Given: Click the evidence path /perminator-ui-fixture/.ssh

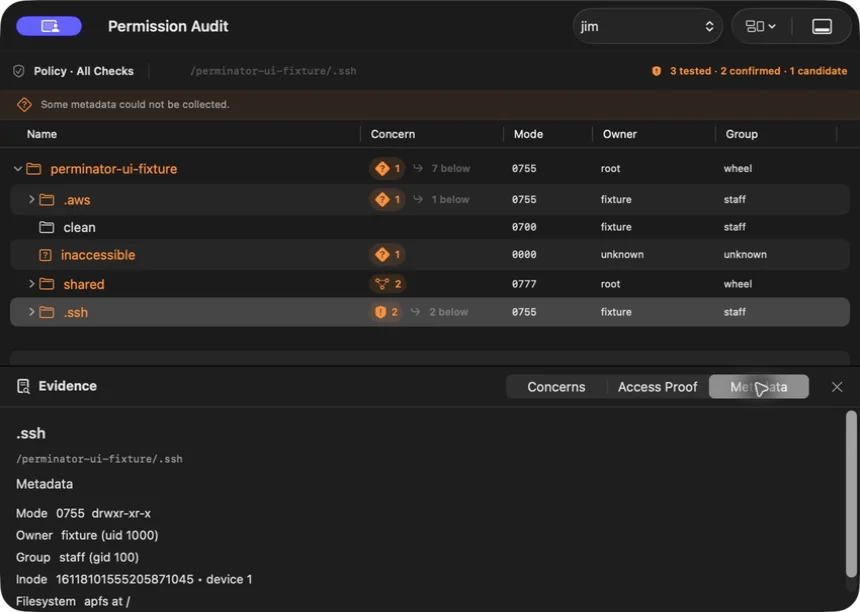Looking at the screenshot, I should tap(99, 459).
